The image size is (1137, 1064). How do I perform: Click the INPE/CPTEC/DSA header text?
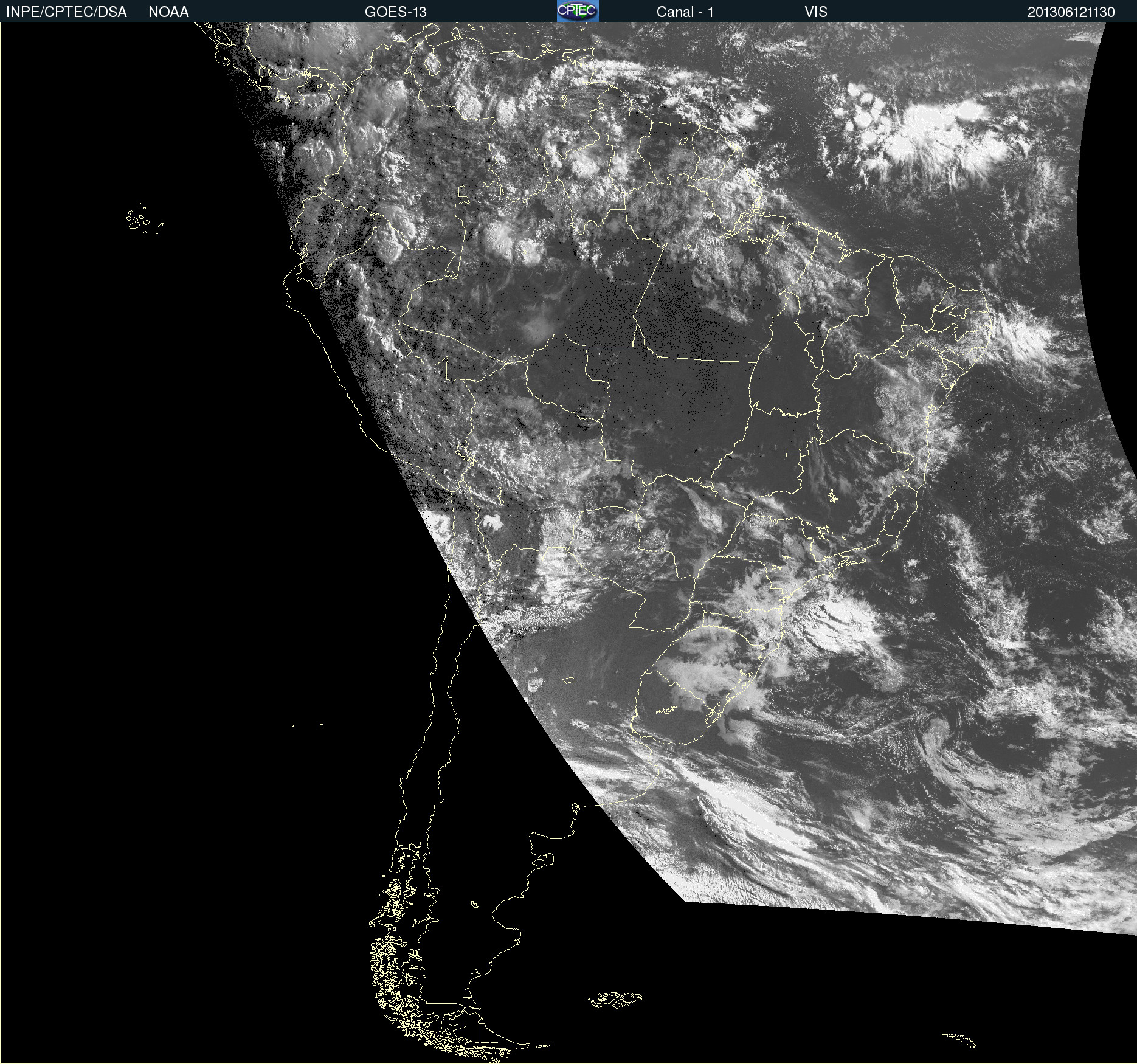coord(66,12)
